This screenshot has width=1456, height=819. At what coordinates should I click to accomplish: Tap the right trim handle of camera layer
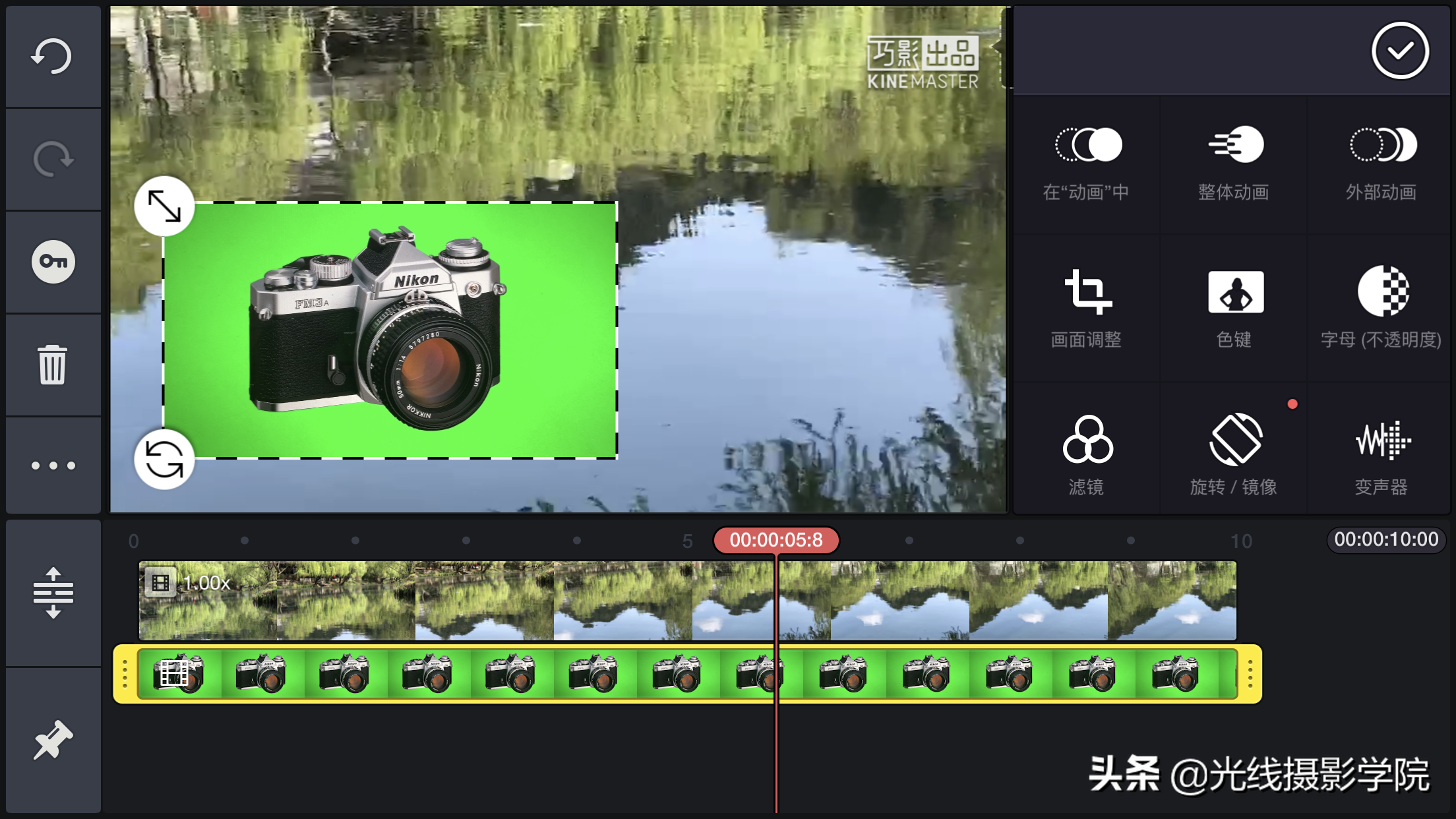click(x=1250, y=674)
